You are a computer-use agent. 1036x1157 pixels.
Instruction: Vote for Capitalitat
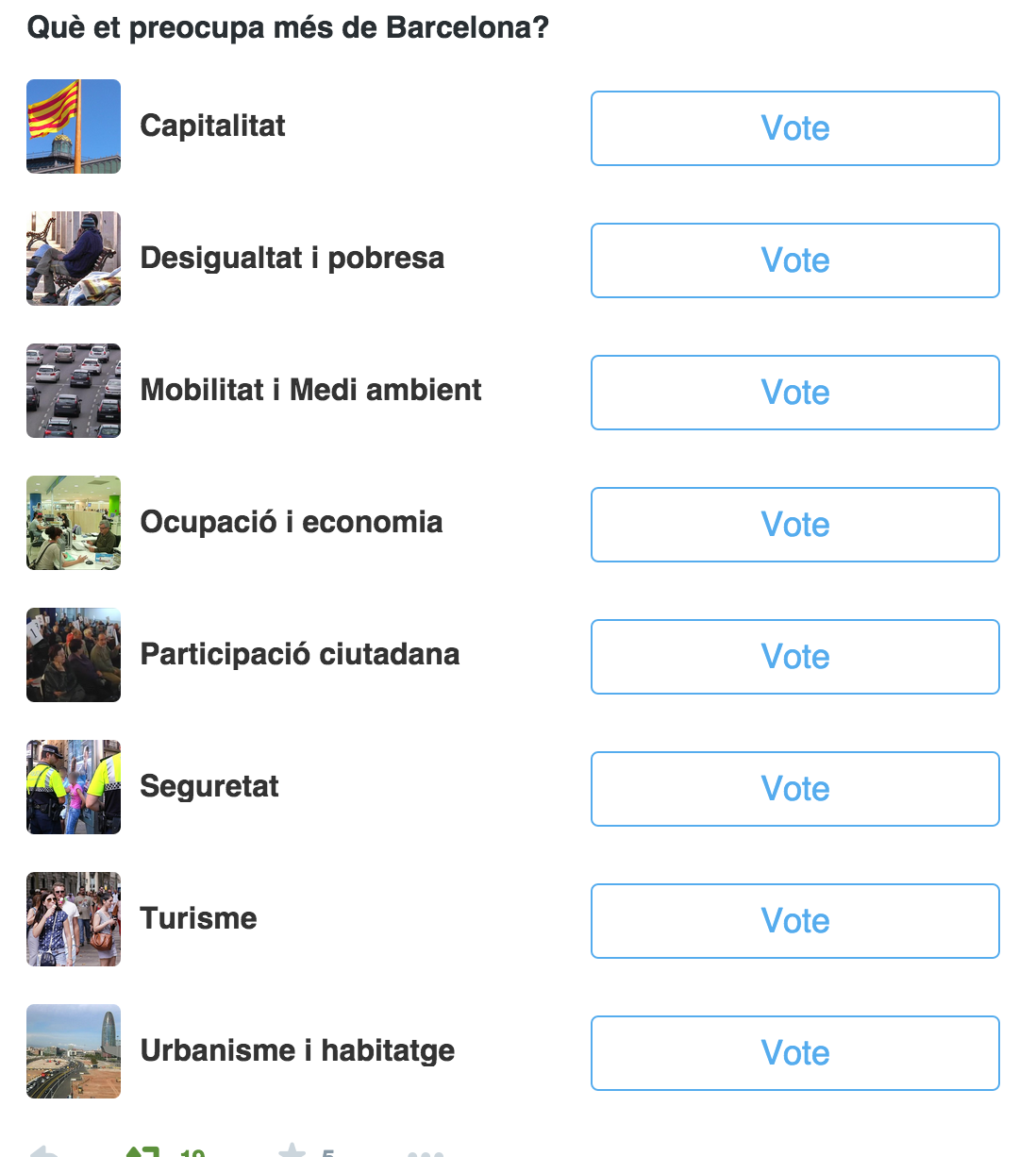click(794, 128)
